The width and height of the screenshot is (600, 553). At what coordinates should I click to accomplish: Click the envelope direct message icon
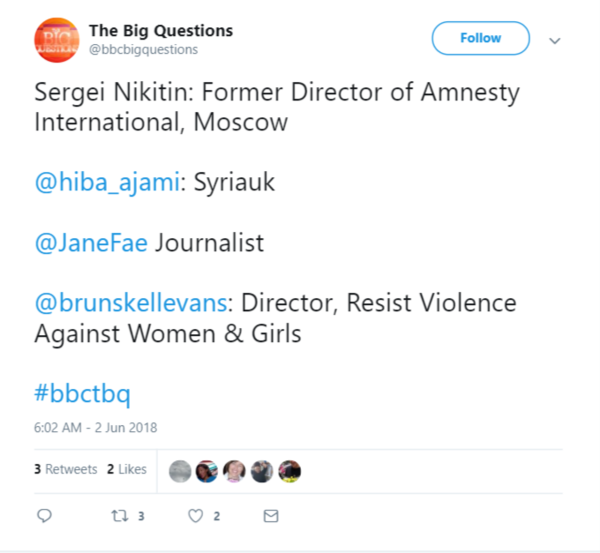(270, 516)
